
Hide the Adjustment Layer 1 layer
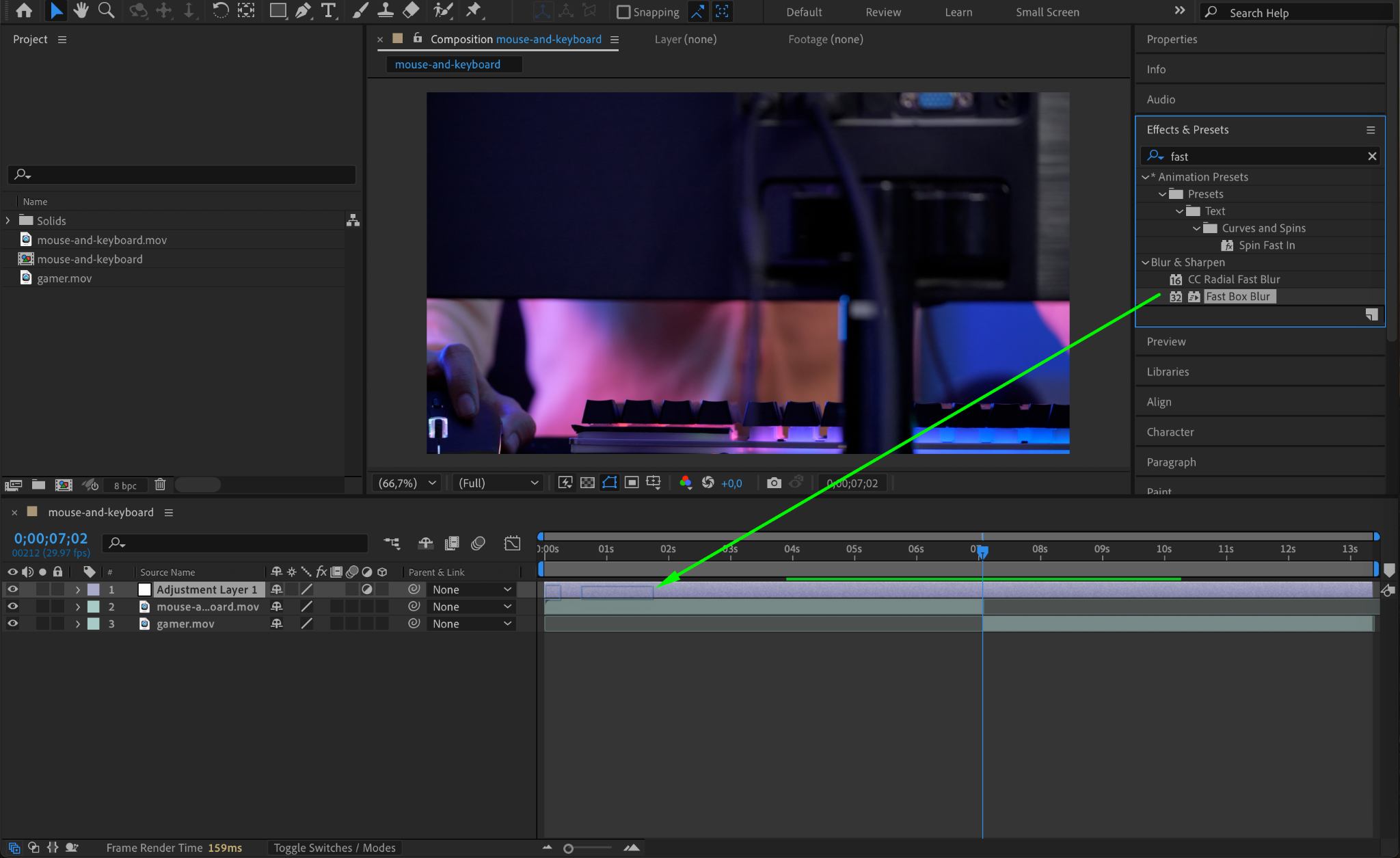click(12, 589)
